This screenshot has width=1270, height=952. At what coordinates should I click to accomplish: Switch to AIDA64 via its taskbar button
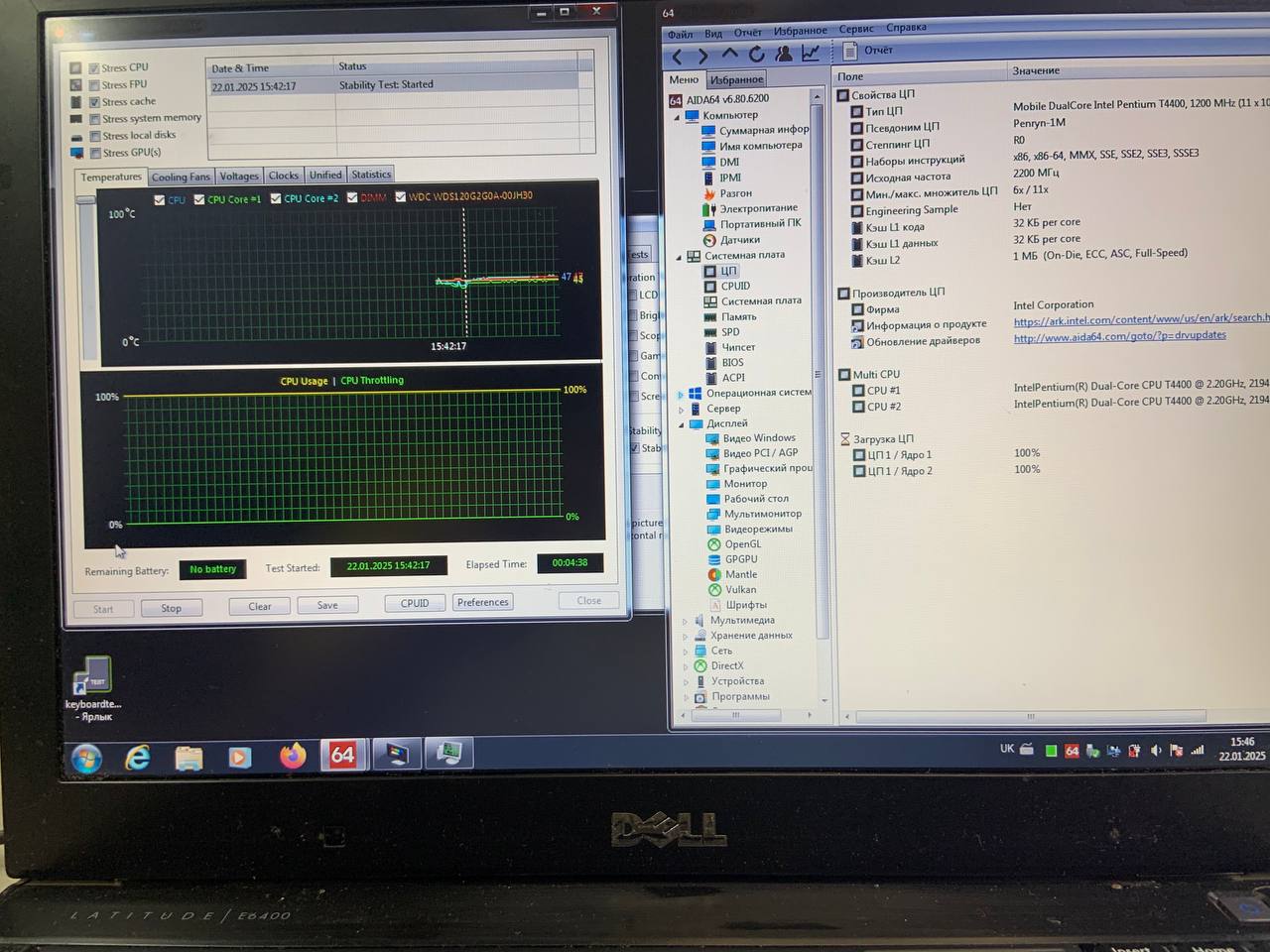coord(343,755)
